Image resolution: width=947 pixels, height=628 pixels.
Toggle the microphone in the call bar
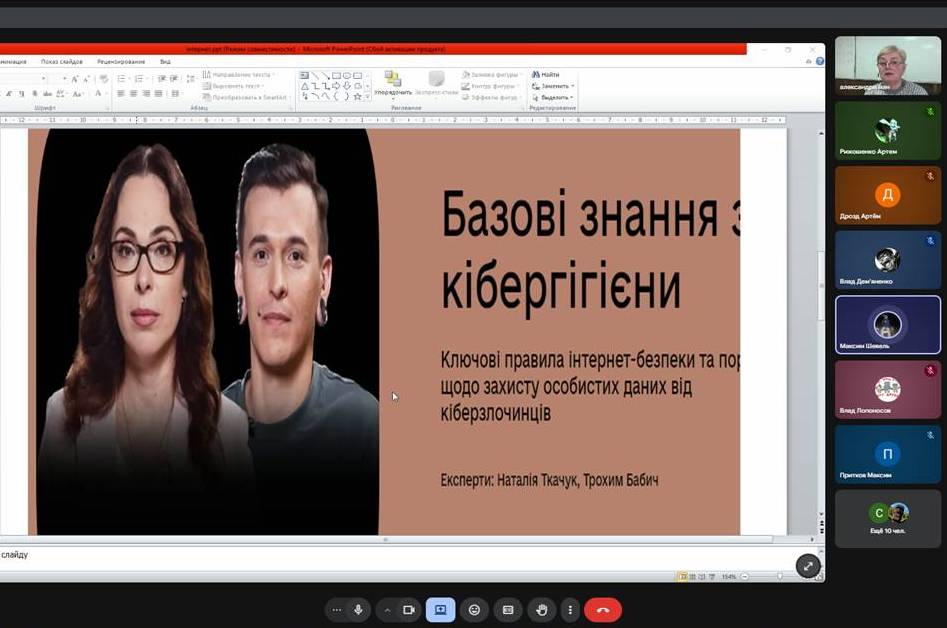tap(358, 610)
